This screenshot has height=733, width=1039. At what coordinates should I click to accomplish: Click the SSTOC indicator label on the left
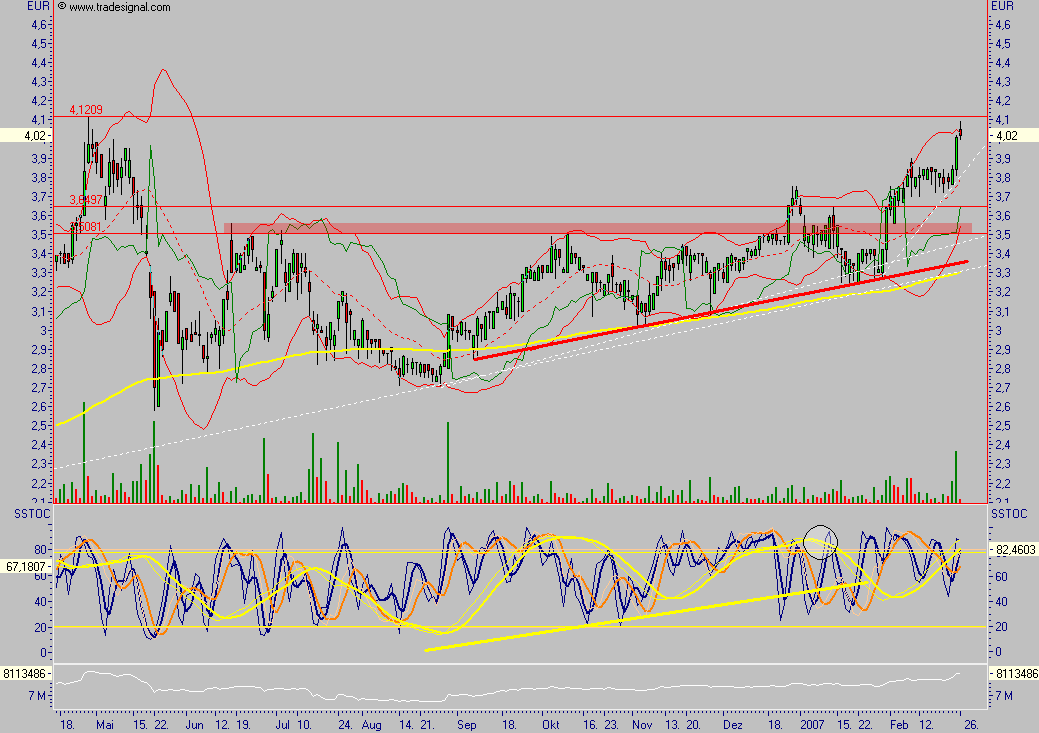point(31,514)
